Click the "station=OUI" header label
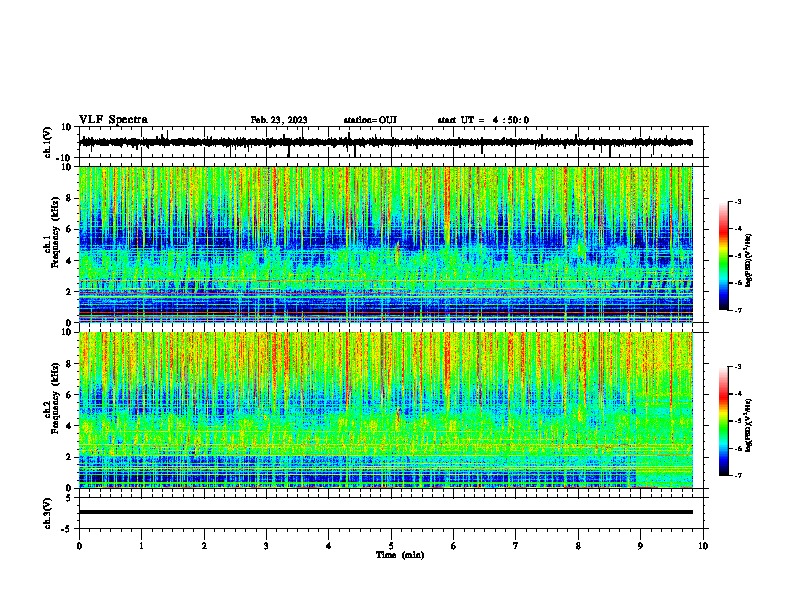The height and width of the screenshot is (612, 792). click(370, 120)
